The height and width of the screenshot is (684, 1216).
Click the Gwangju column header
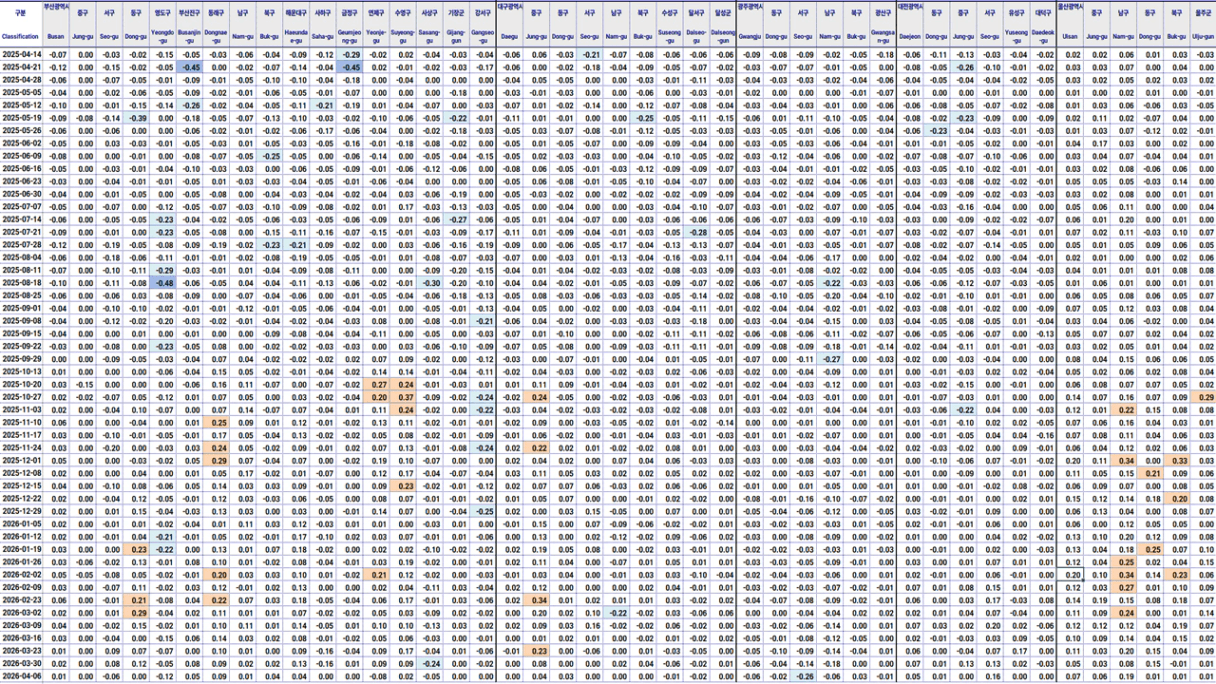point(749,36)
